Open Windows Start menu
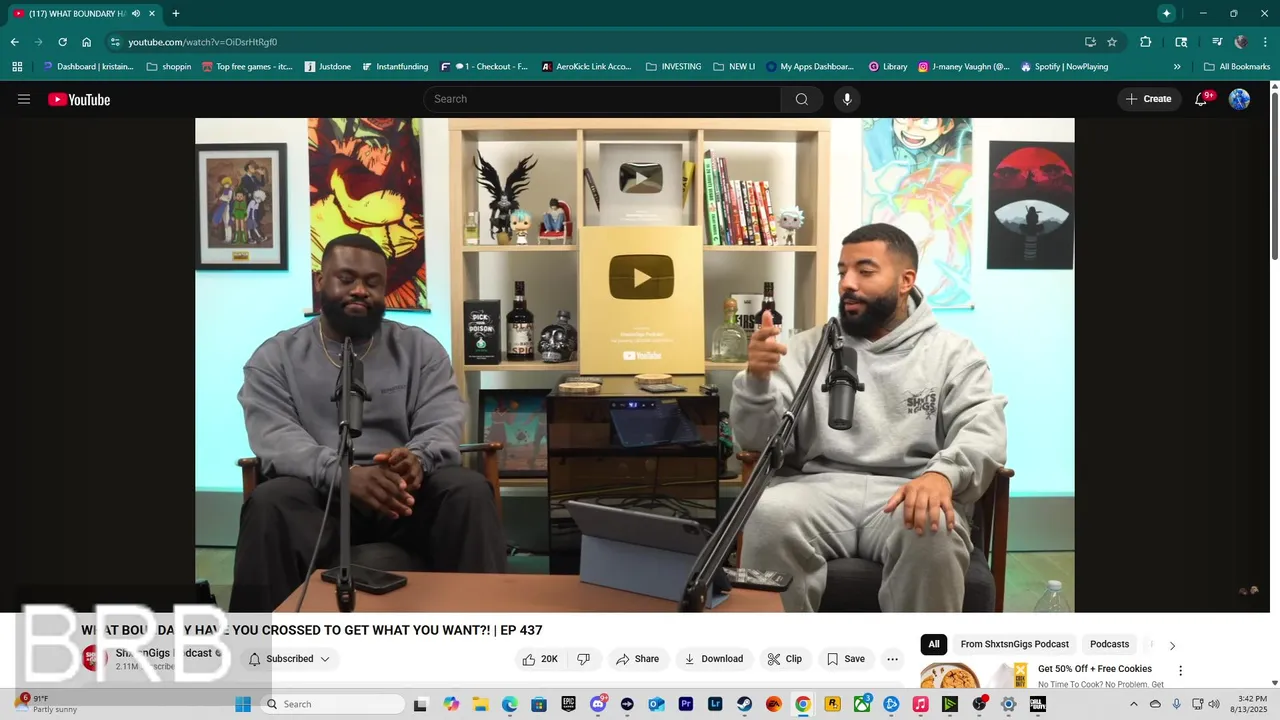 pos(243,704)
